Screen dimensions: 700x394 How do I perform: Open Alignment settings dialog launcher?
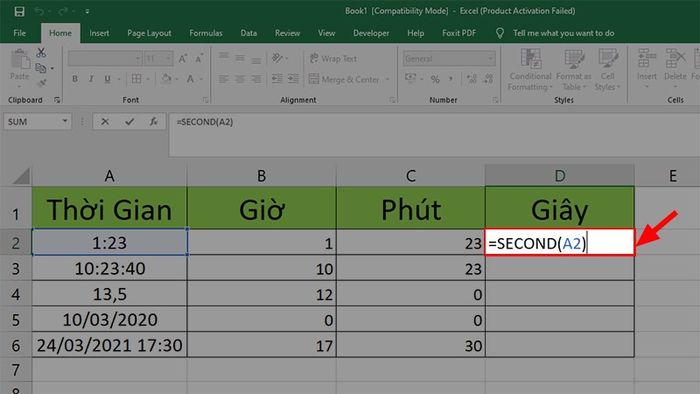392,100
